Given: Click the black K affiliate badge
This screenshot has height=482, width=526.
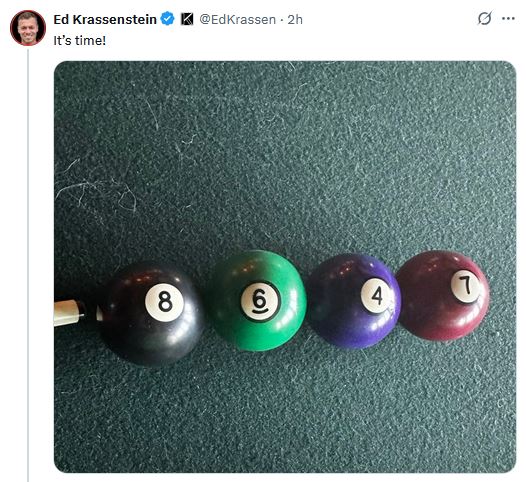Looking at the screenshot, I should pyautogui.click(x=187, y=19).
